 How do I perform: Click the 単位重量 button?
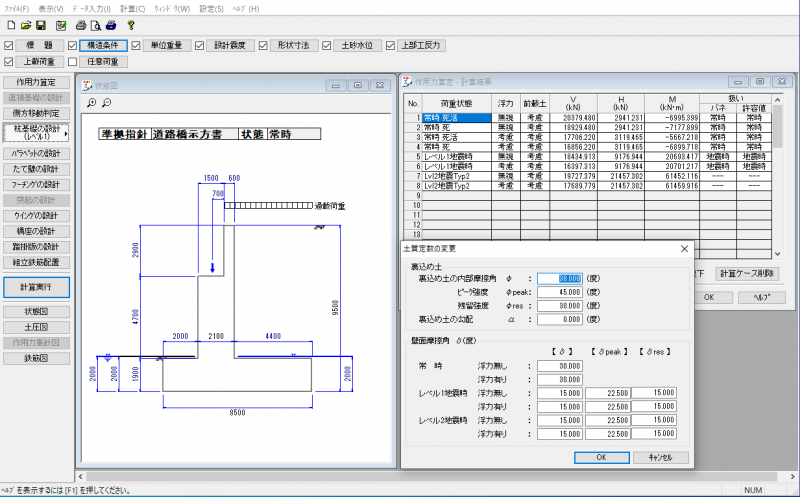167,45
